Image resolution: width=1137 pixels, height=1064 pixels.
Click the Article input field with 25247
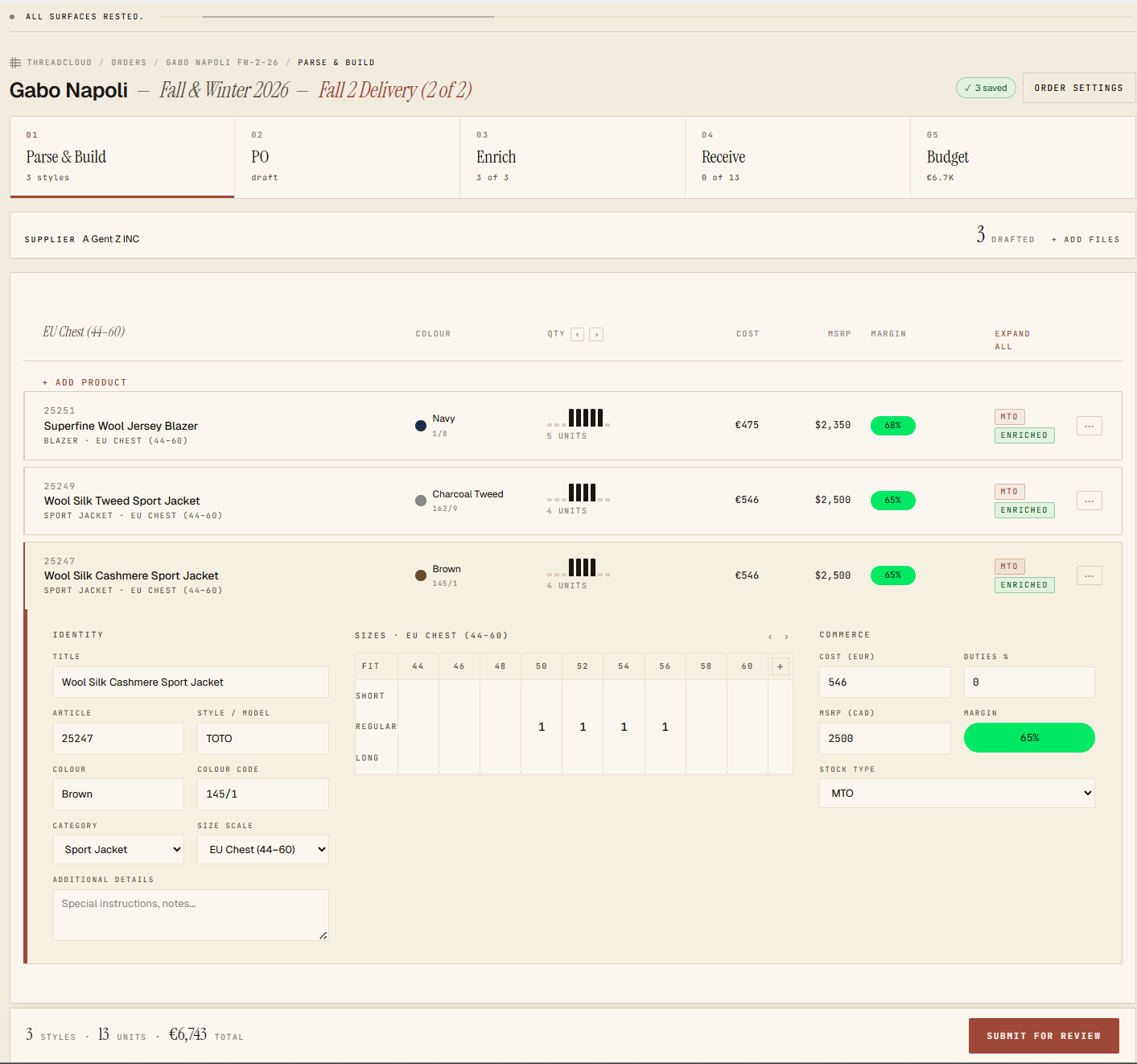tap(118, 738)
